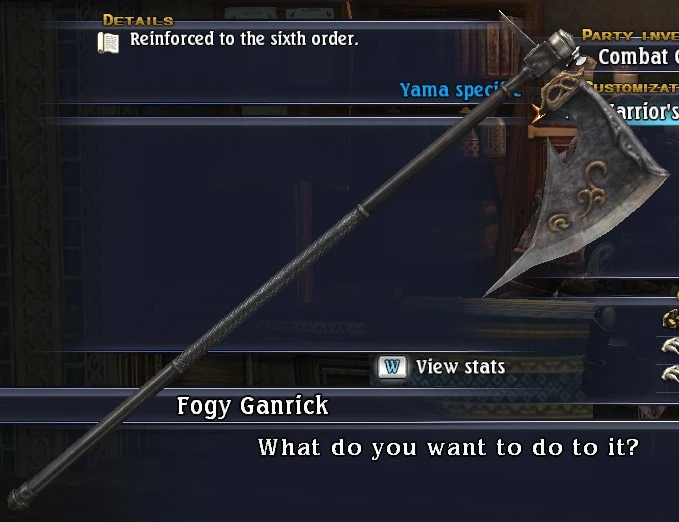Click the textured grip of the axe handle
The image size is (679, 522).
coord(266,286)
